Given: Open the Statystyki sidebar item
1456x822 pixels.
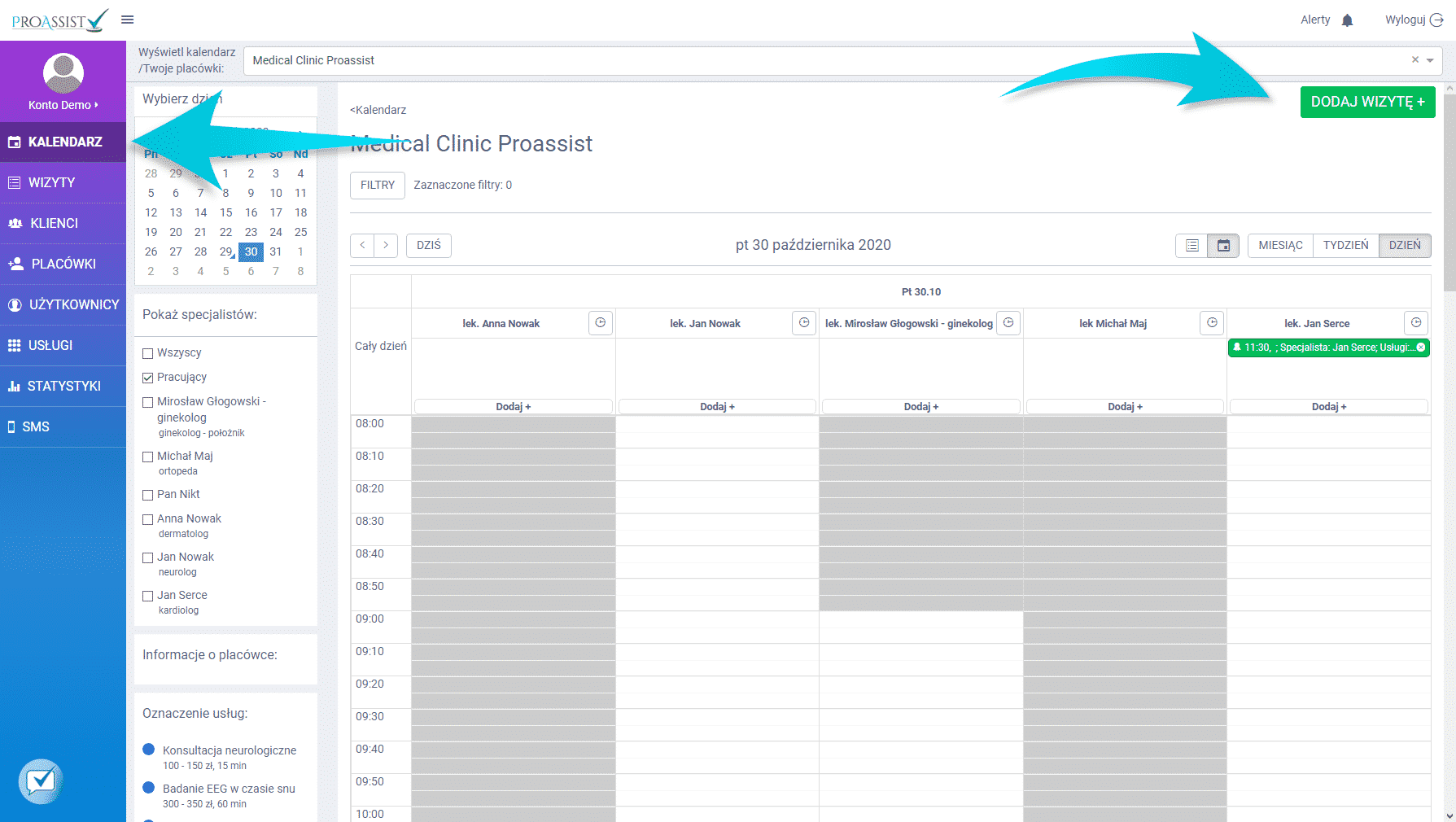Looking at the screenshot, I should [63, 386].
